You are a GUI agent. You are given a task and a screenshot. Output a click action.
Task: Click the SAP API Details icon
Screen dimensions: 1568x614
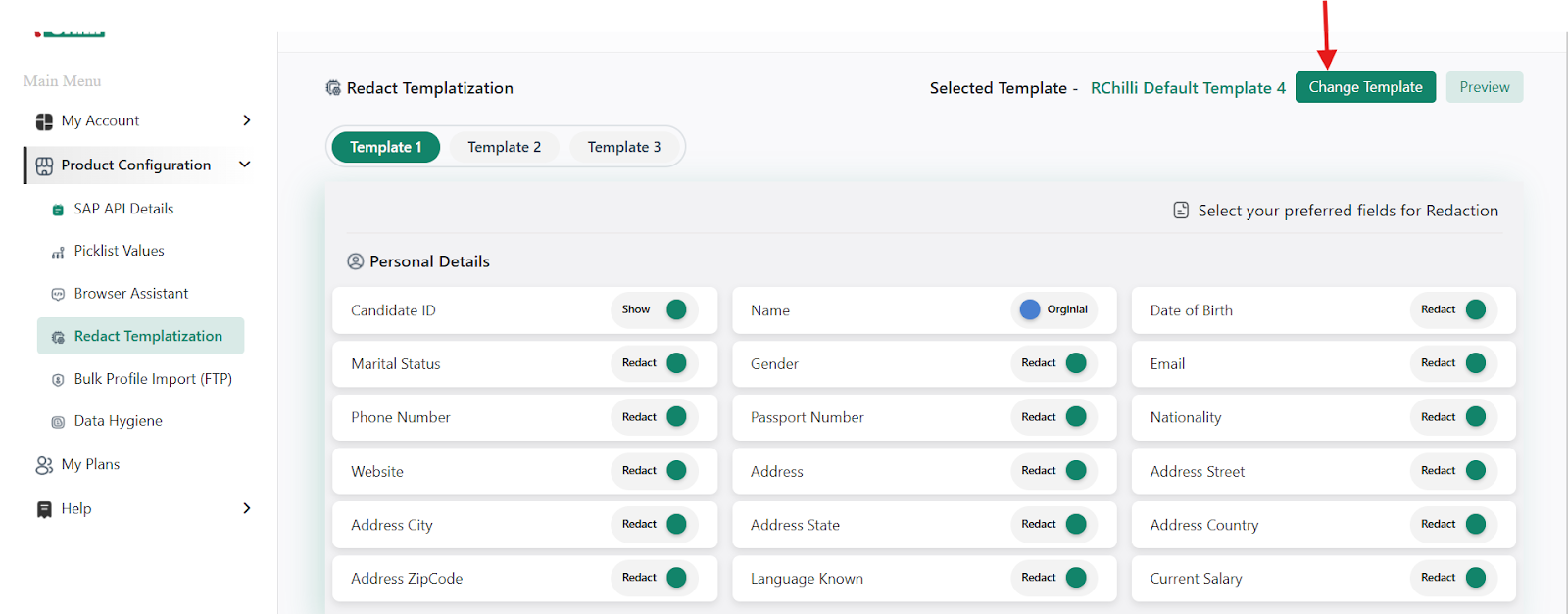point(58,210)
